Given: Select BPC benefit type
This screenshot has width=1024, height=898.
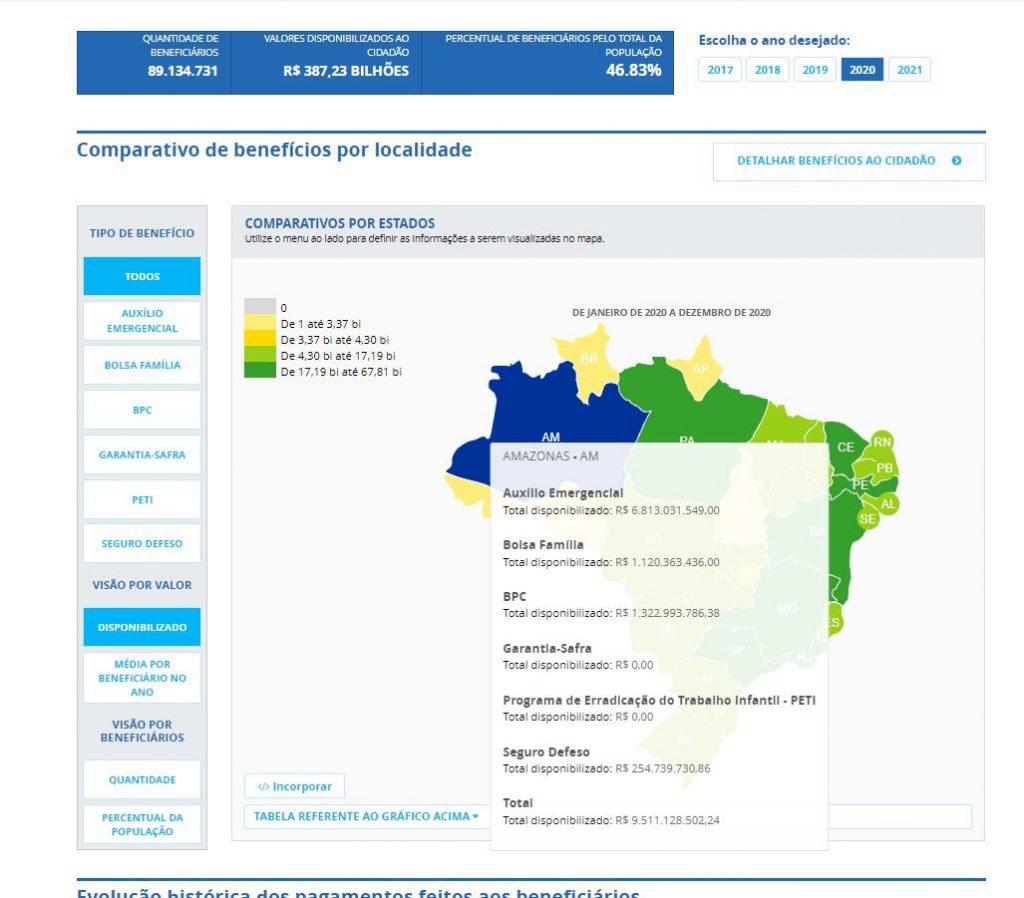Looking at the screenshot, I should pos(142,410).
